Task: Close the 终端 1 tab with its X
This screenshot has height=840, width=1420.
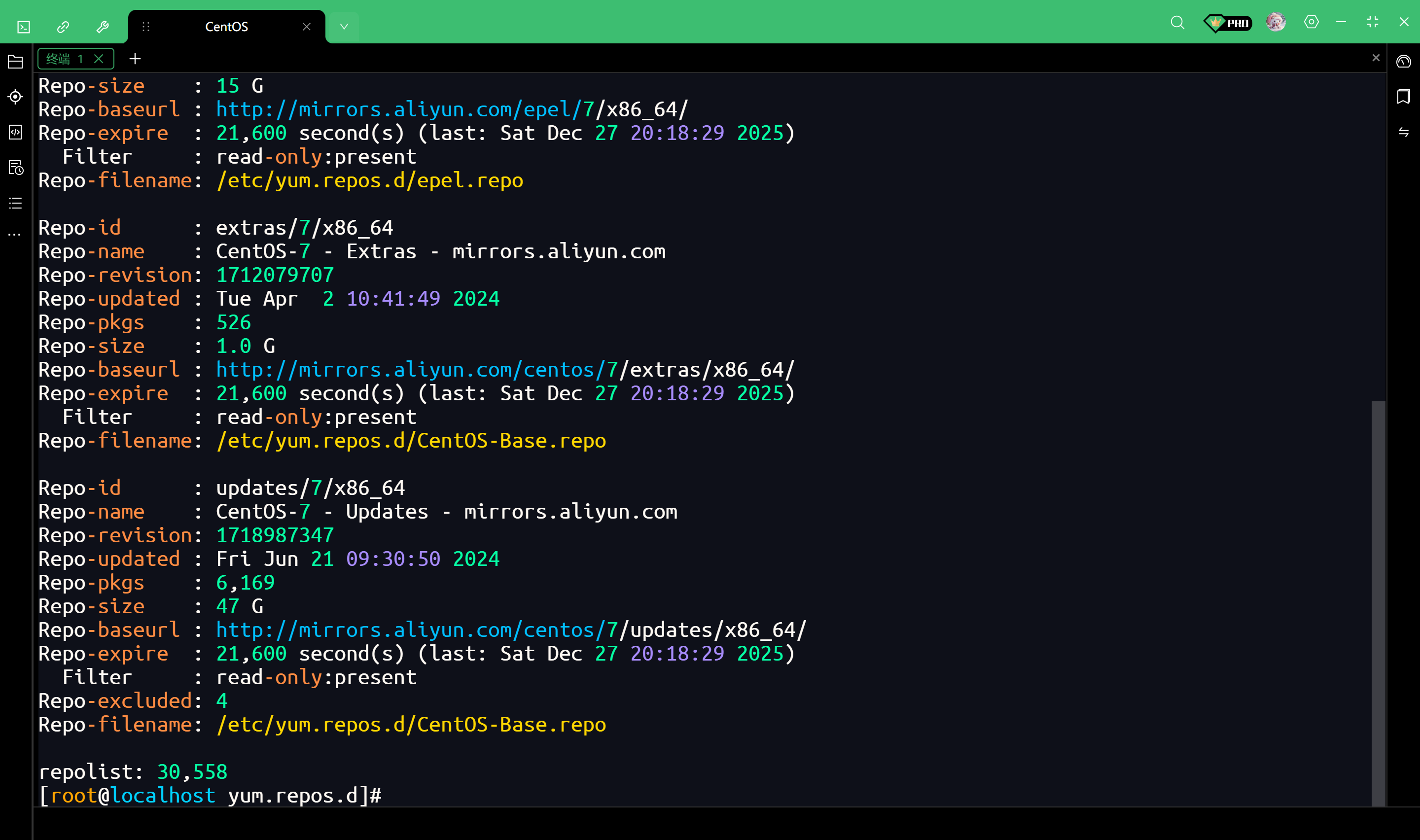Action: [99, 59]
